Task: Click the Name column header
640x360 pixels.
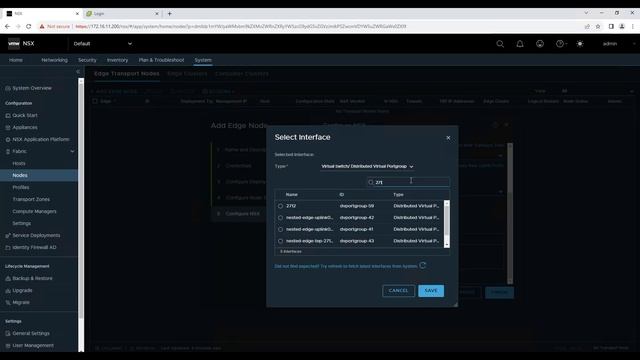Action: point(291,195)
